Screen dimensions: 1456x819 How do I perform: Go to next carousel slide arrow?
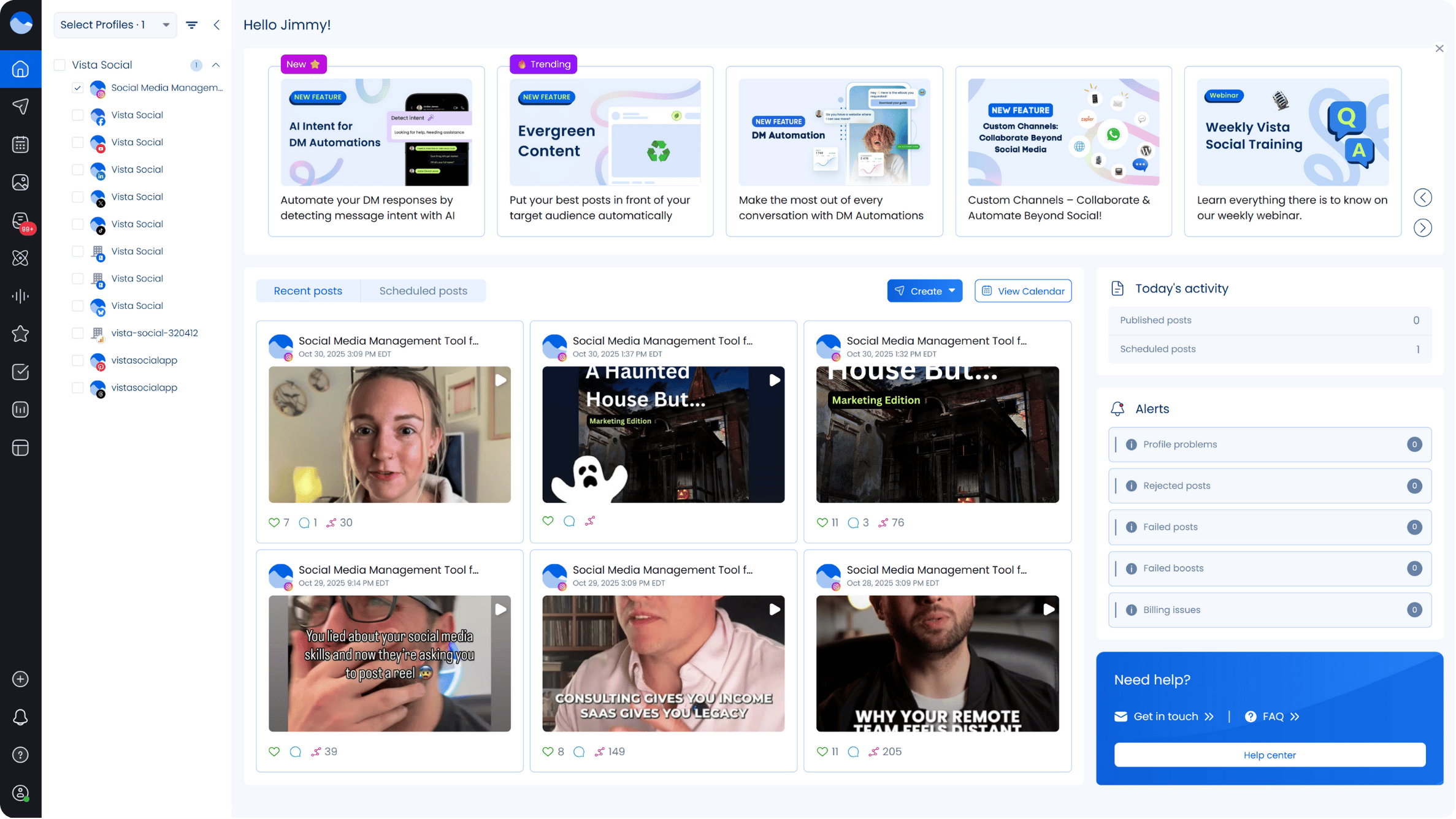point(1423,228)
